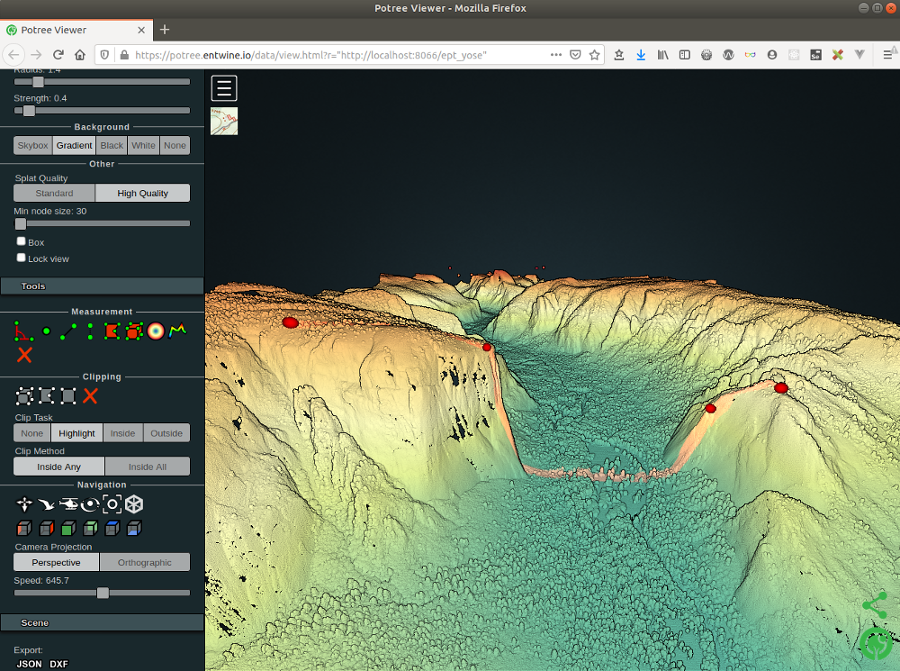This screenshot has width=900, height=671.
Task: Click the overview map thumbnail
Action: 223,120
